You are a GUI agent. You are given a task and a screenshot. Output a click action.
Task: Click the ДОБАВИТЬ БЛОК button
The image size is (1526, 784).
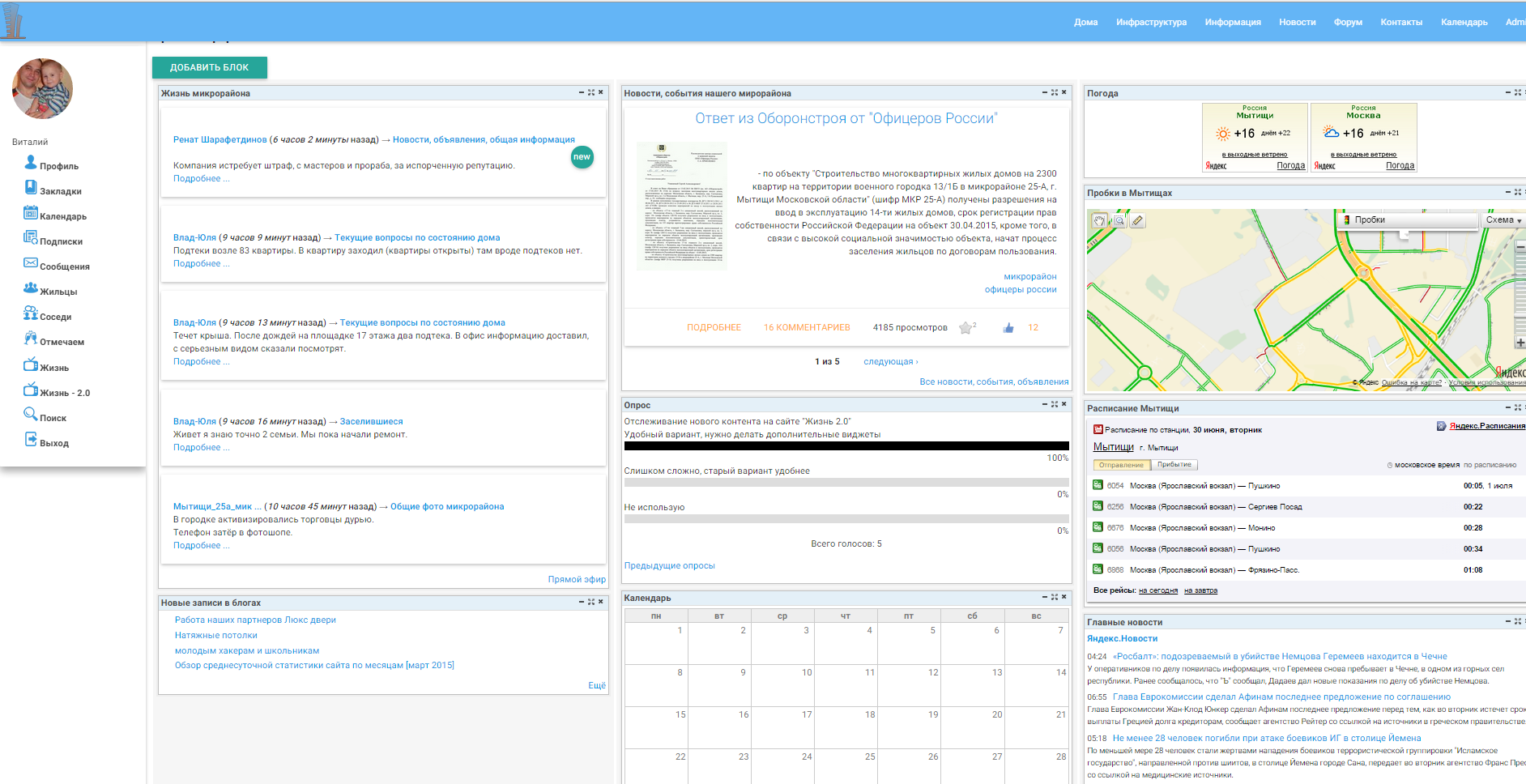tap(210, 67)
